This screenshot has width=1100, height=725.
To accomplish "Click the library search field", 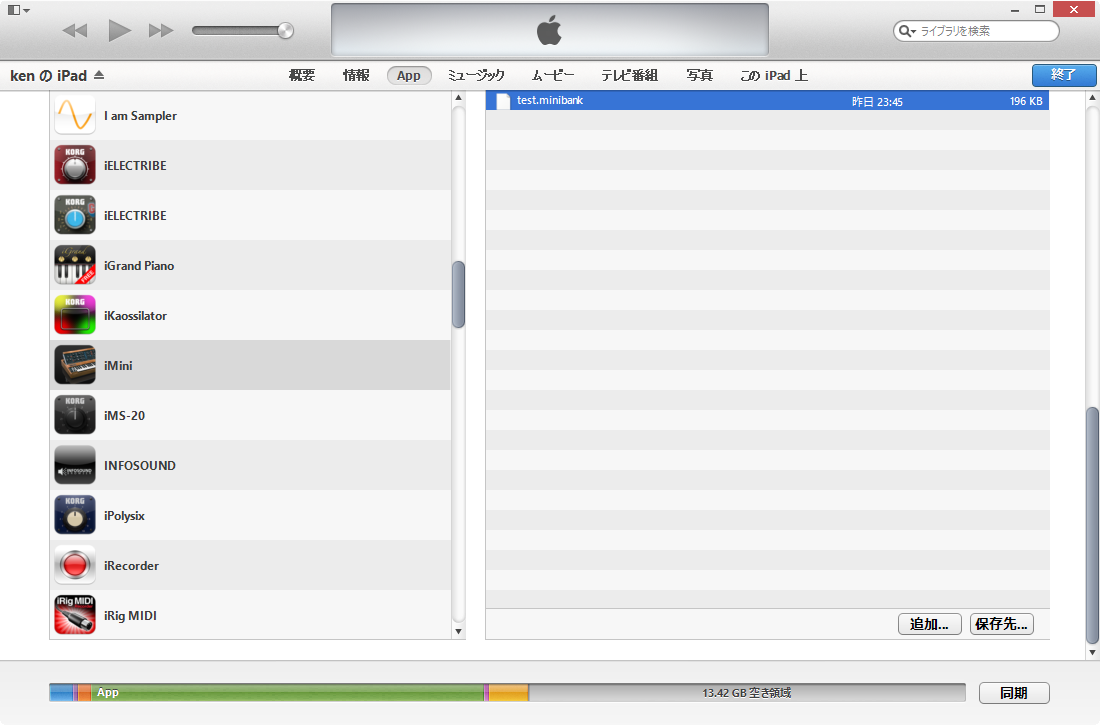I will point(976,31).
